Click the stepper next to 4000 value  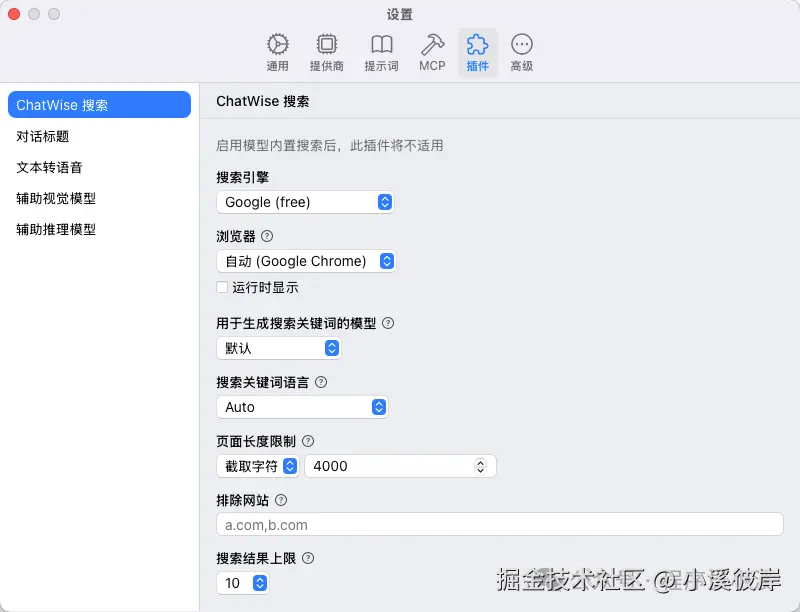[x=478, y=466]
